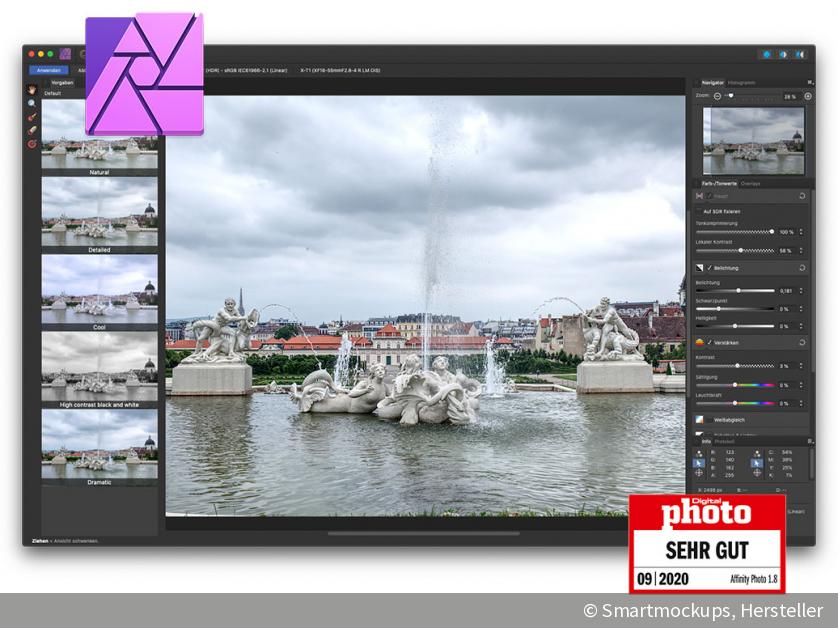The width and height of the screenshot is (838, 628).
Task: Enable the 'Auf SDR fixieren' checkbox
Action: [x=698, y=212]
